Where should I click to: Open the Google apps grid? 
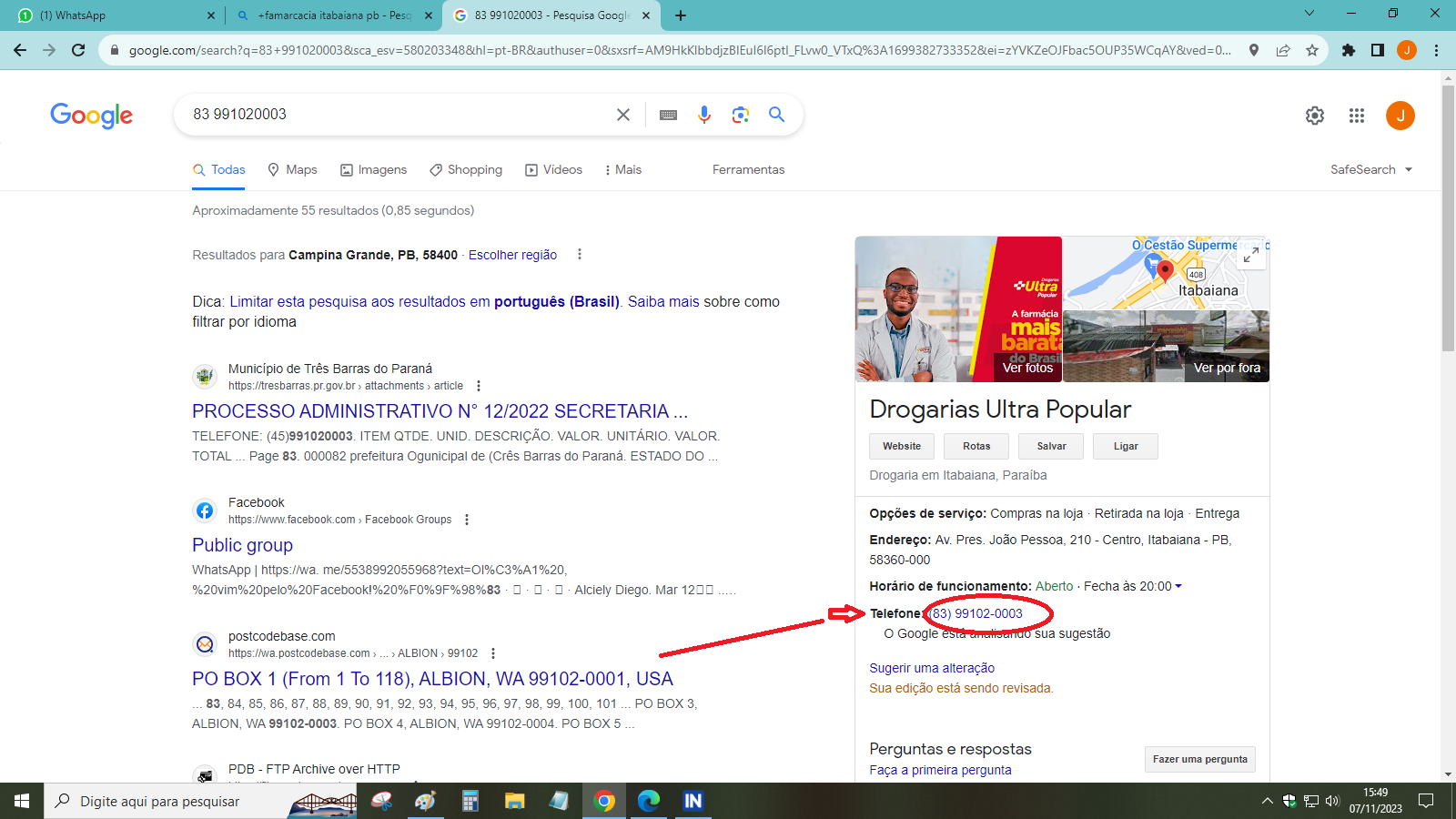(x=1357, y=116)
